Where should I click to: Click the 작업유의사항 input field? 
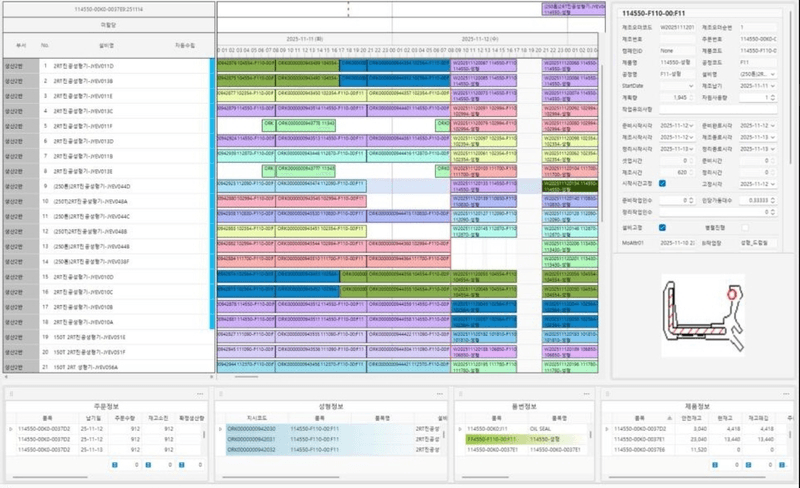718,109
